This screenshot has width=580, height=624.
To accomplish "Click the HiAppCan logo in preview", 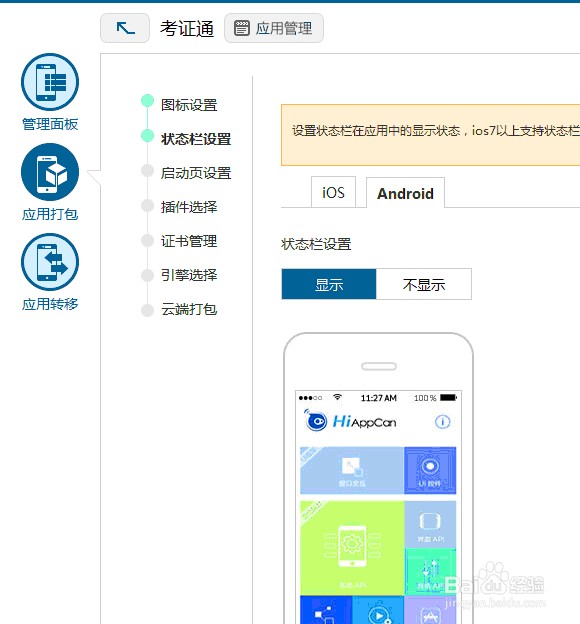I will point(350,421).
